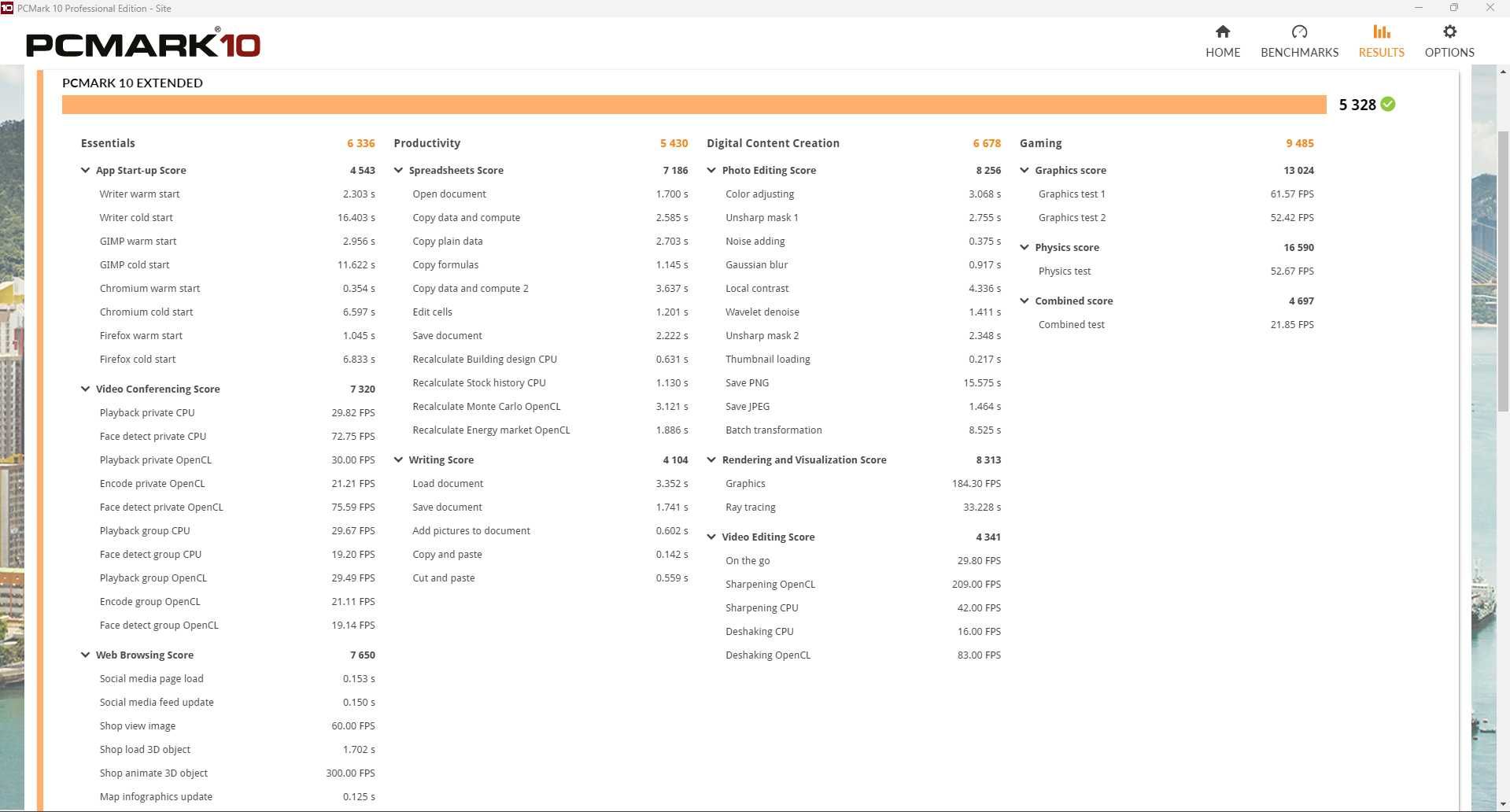Select Recalculate Energy market OpenCL row
1510x812 pixels.
(x=550, y=430)
